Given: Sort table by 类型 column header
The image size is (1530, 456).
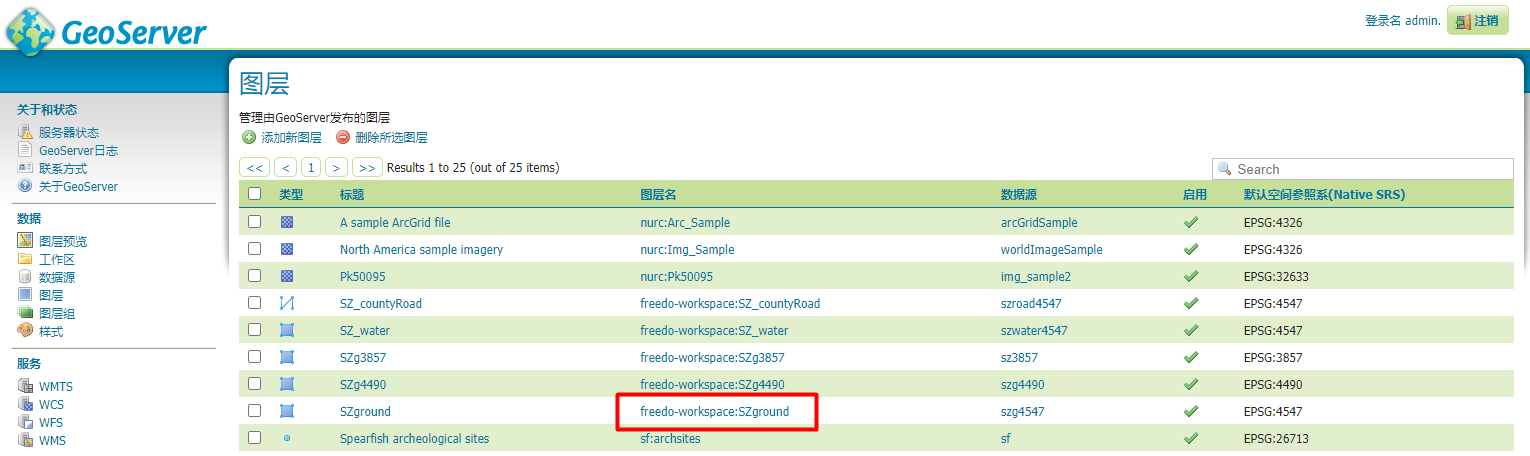Looking at the screenshot, I should [x=290, y=195].
